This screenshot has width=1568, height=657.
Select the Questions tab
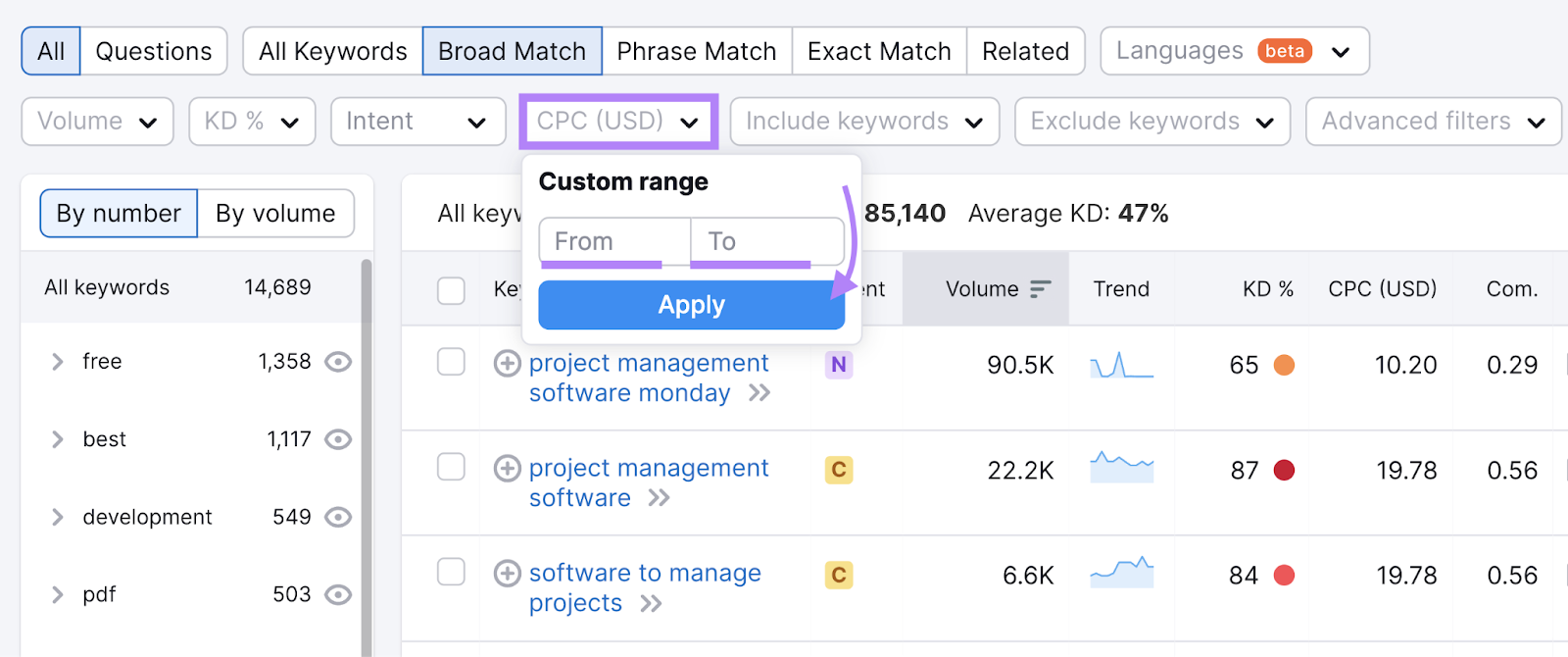click(154, 51)
